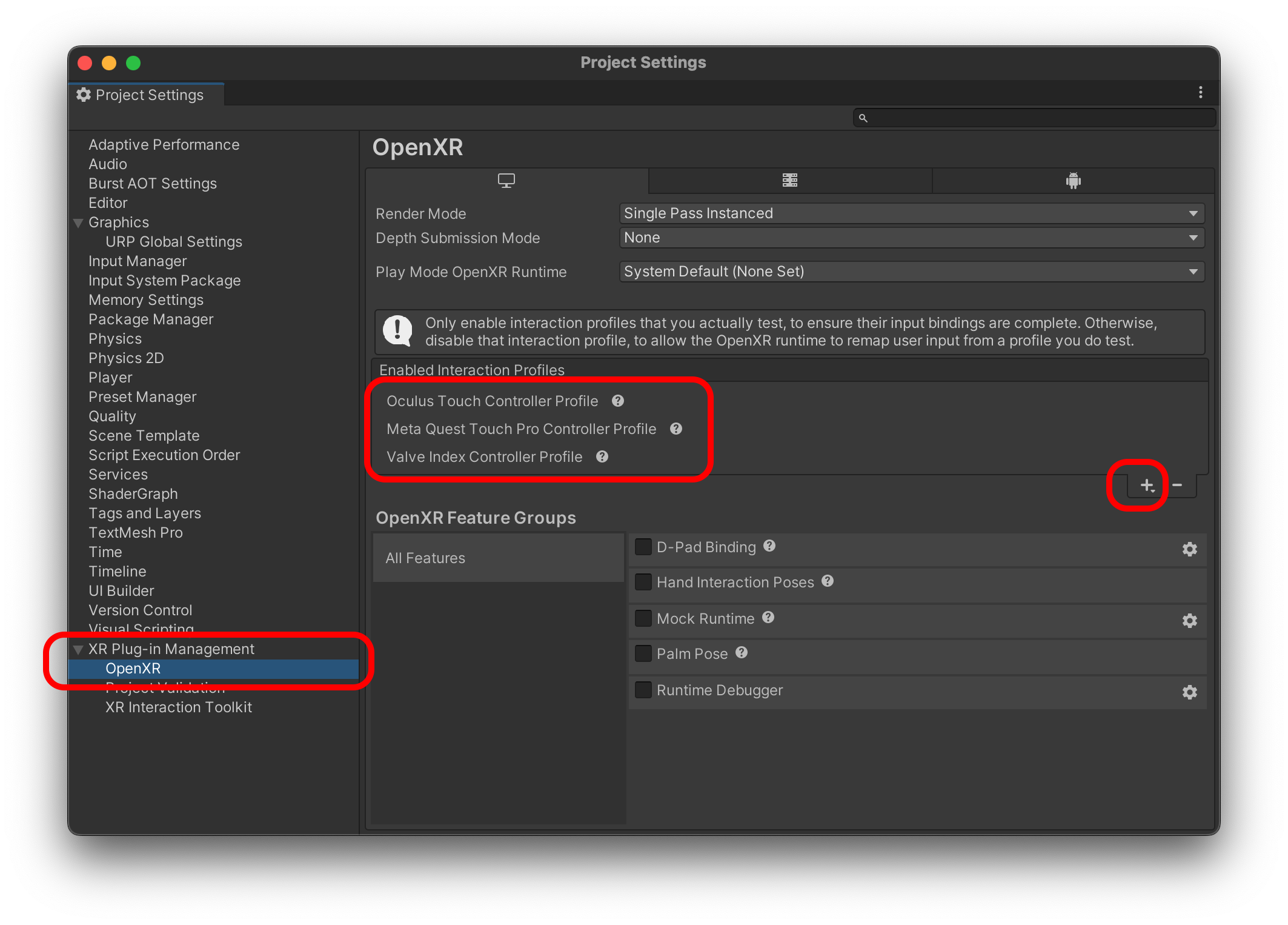Enable the Hand Interaction Poses checkbox

[643, 583]
